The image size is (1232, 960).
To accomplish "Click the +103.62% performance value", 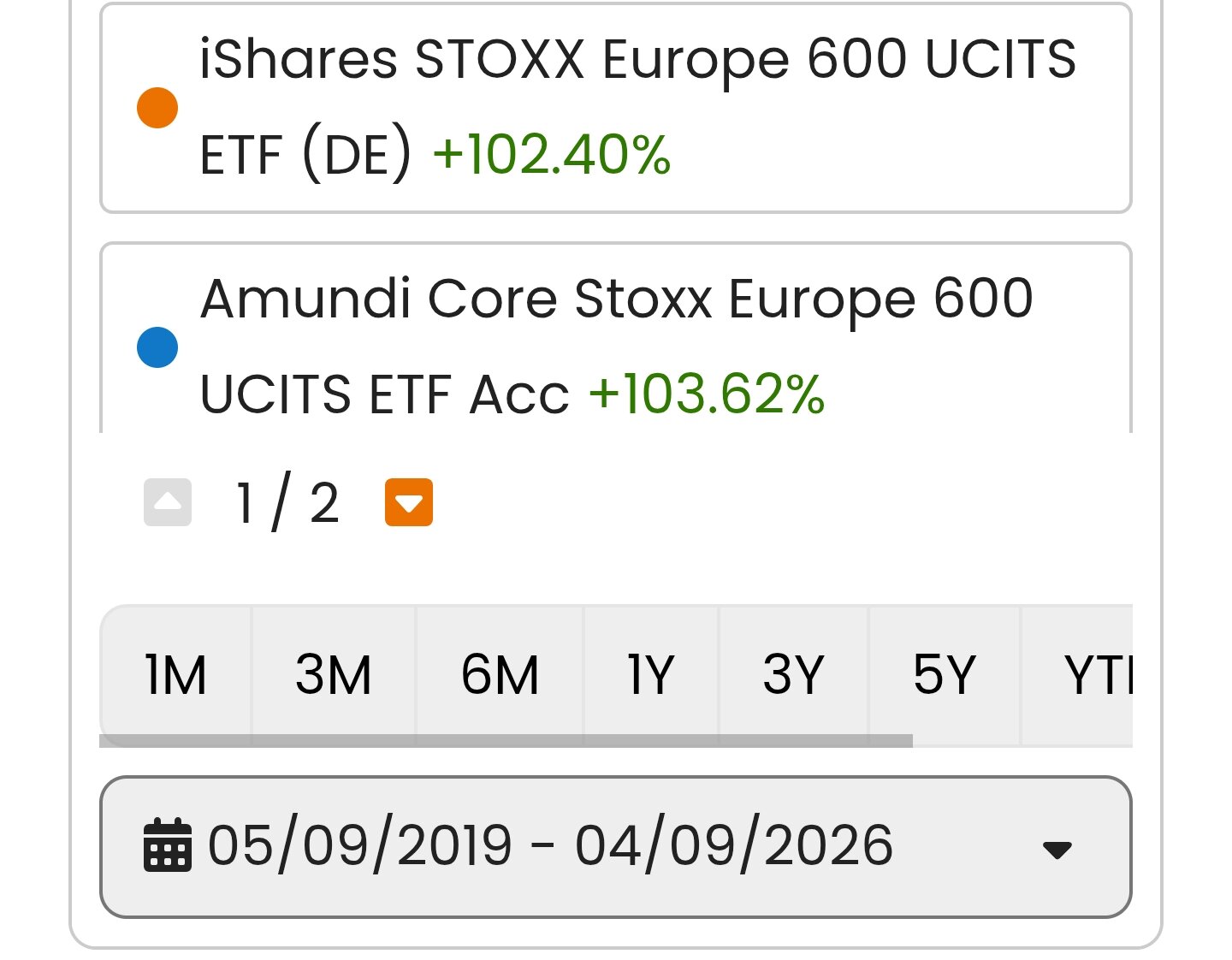I will pos(707,394).
